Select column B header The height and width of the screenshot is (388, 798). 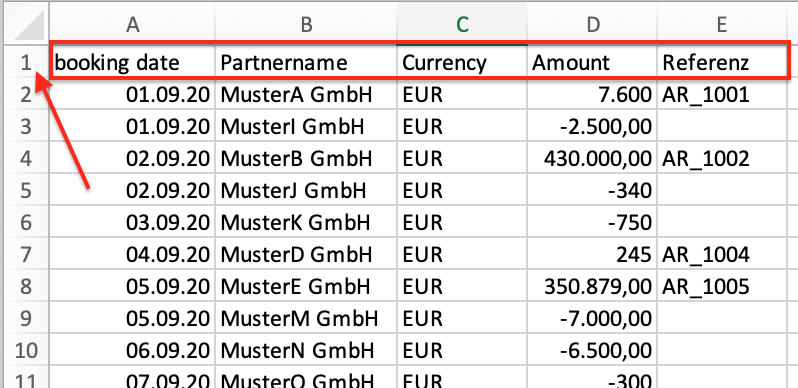(306, 24)
